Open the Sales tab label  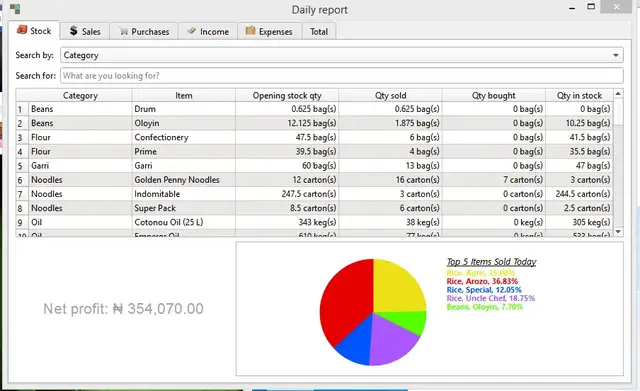91,31
